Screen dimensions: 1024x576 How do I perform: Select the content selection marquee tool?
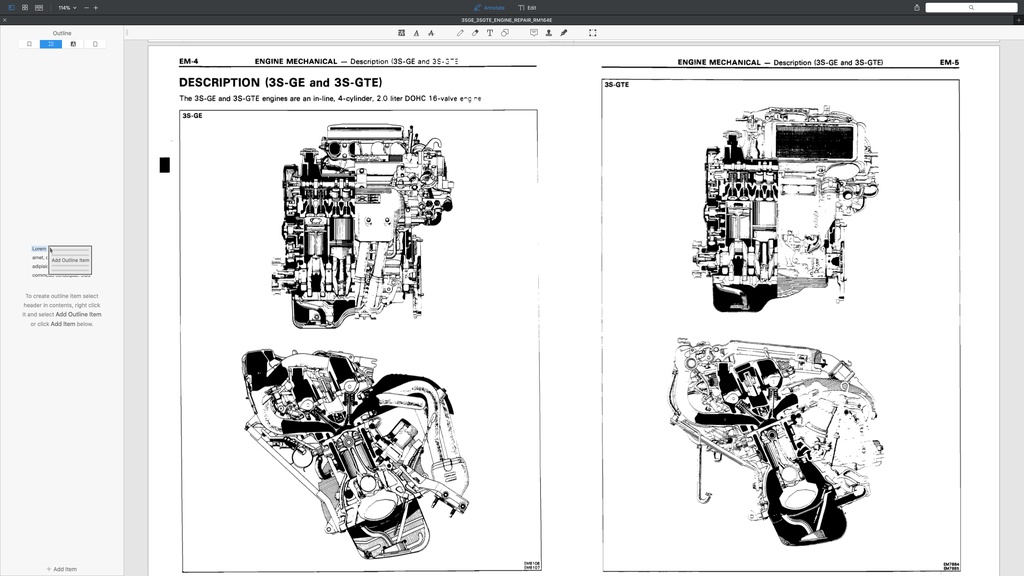click(593, 33)
